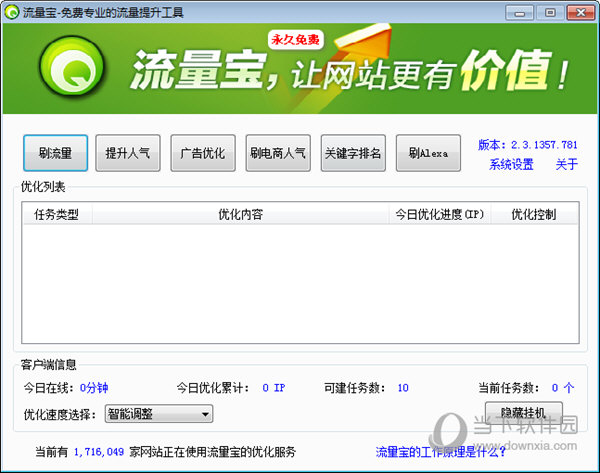Click the 1,716,049 website count
This screenshot has width=600, height=473.
[x=99, y=452]
